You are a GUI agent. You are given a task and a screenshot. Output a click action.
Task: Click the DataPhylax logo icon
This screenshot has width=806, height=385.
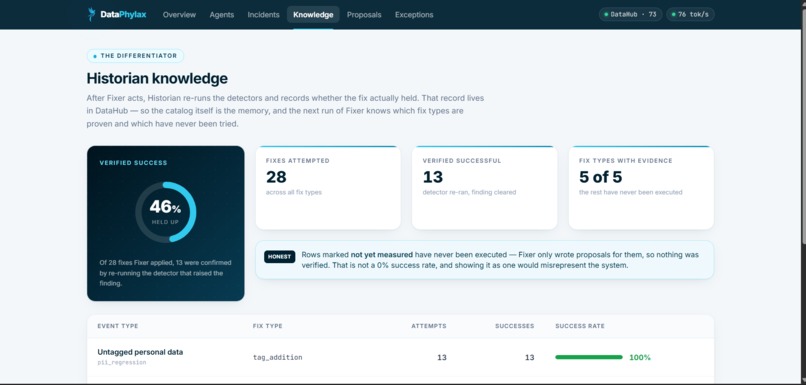91,14
